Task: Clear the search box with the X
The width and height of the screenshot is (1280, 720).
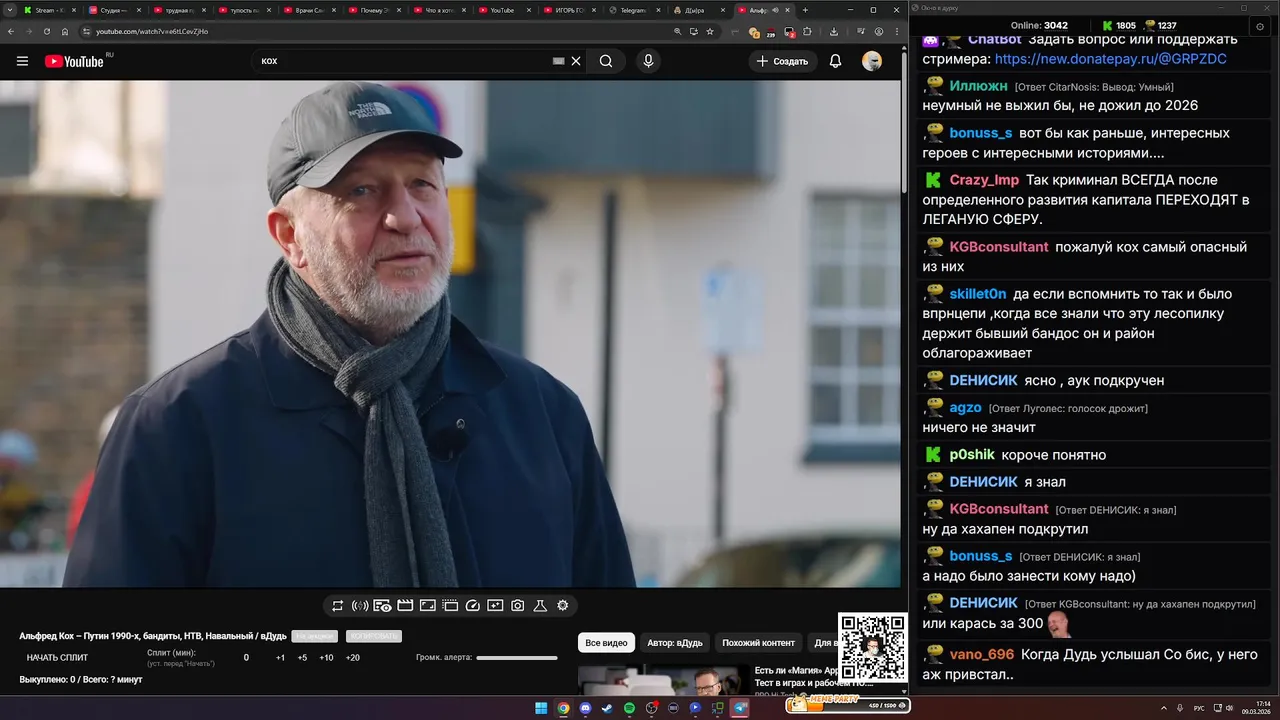Action: [x=576, y=61]
